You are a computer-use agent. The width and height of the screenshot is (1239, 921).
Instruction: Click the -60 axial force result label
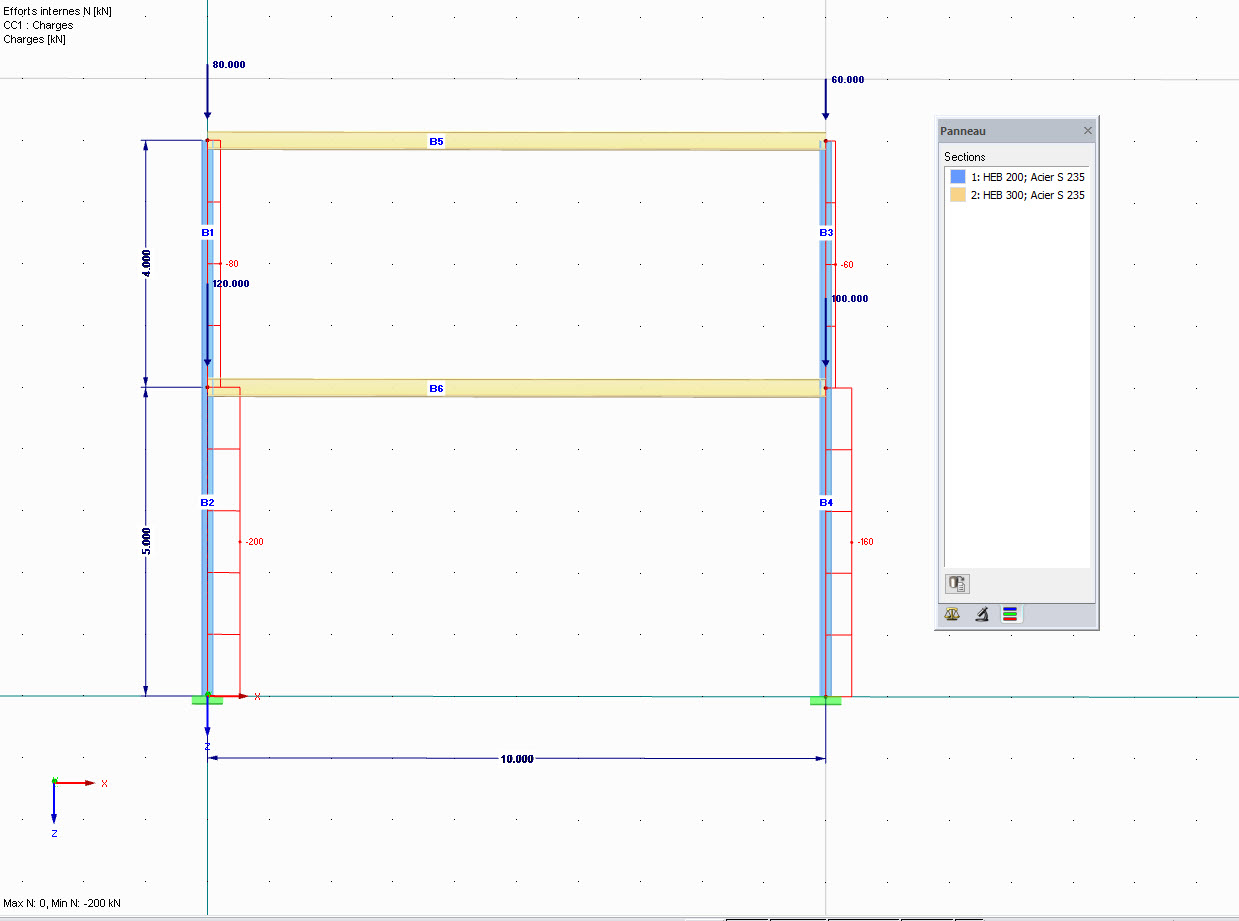pyautogui.click(x=847, y=265)
